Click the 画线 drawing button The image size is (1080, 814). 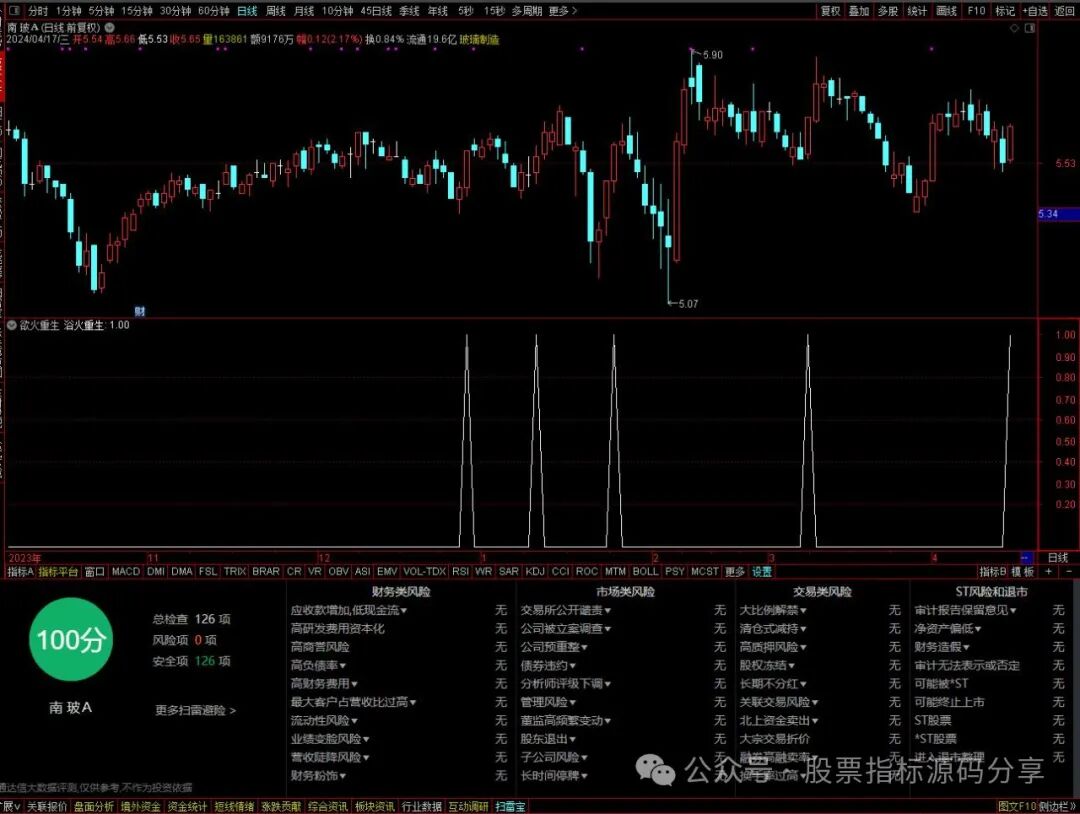[946, 11]
